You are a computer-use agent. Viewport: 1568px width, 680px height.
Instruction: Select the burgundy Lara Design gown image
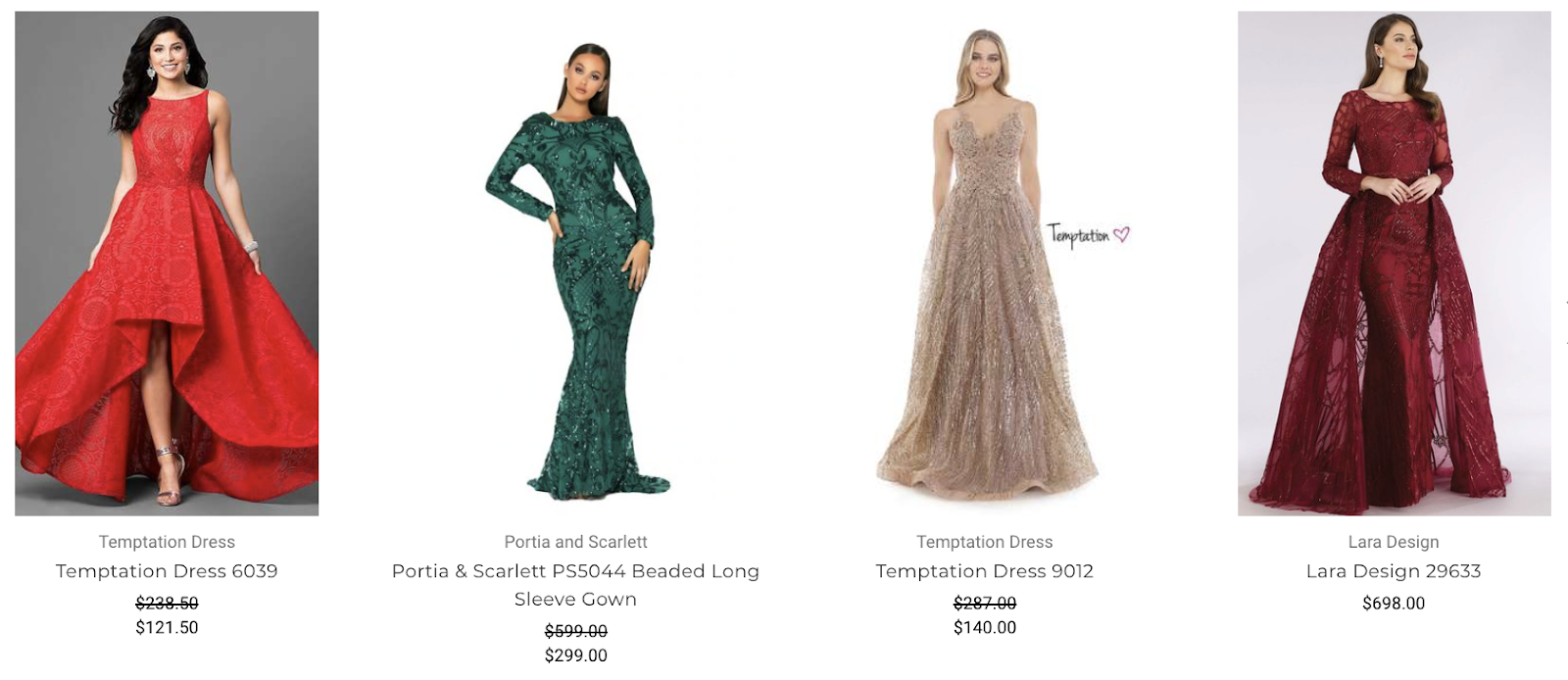(1394, 263)
